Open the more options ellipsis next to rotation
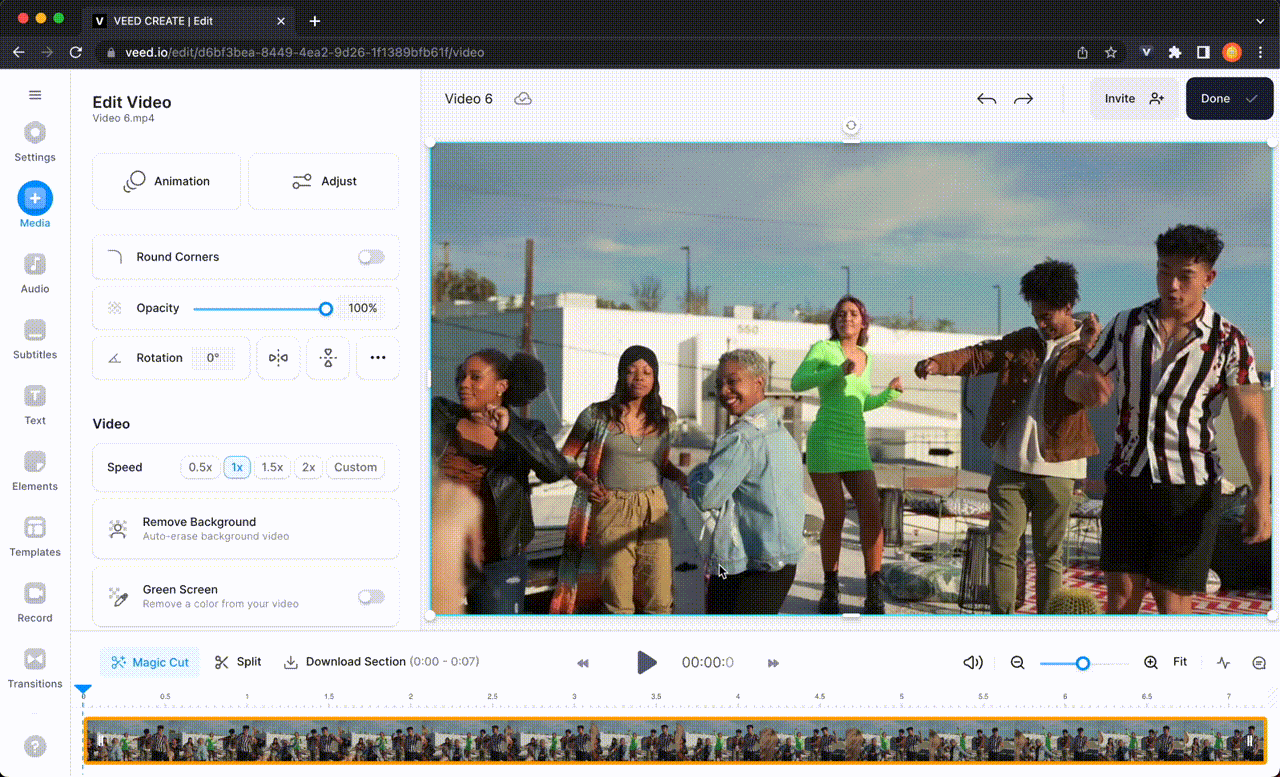This screenshot has width=1280, height=777. (377, 358)
